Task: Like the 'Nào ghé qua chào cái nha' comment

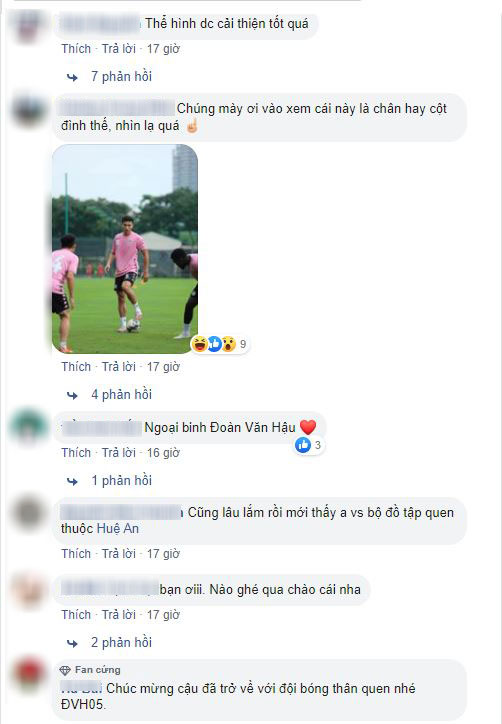Action: click(x=76, y=615)
